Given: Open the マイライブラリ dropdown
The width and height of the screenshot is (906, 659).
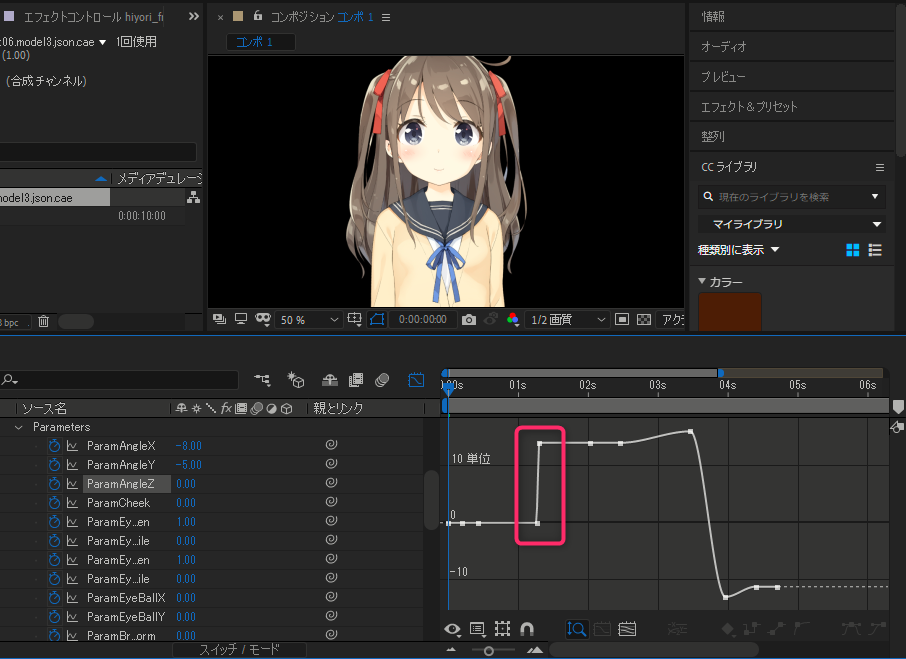Looking at the screenshot, I should coord(792,224).
